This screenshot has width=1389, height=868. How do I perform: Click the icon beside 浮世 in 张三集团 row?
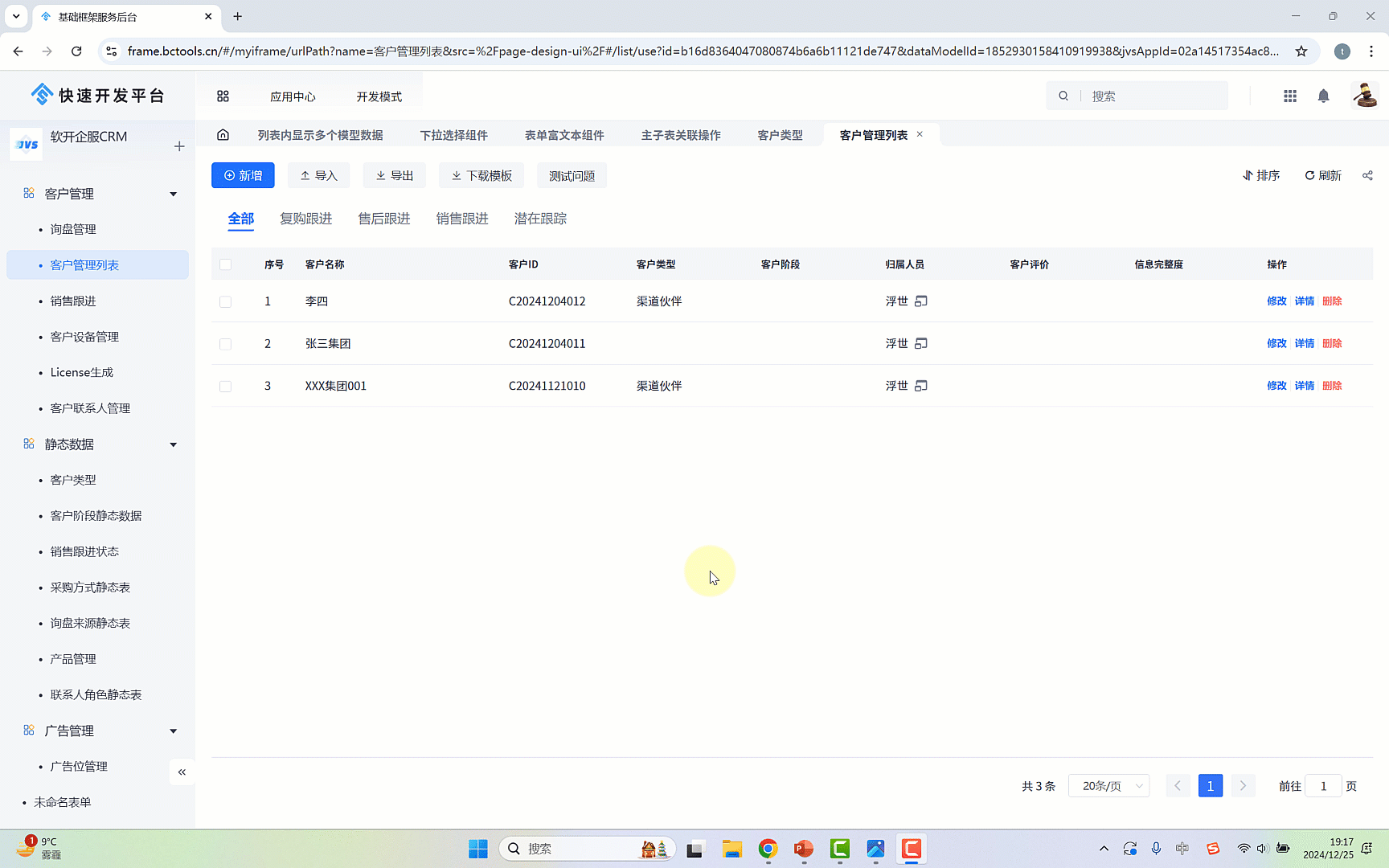pyautogui.click(x=921, y=343)
